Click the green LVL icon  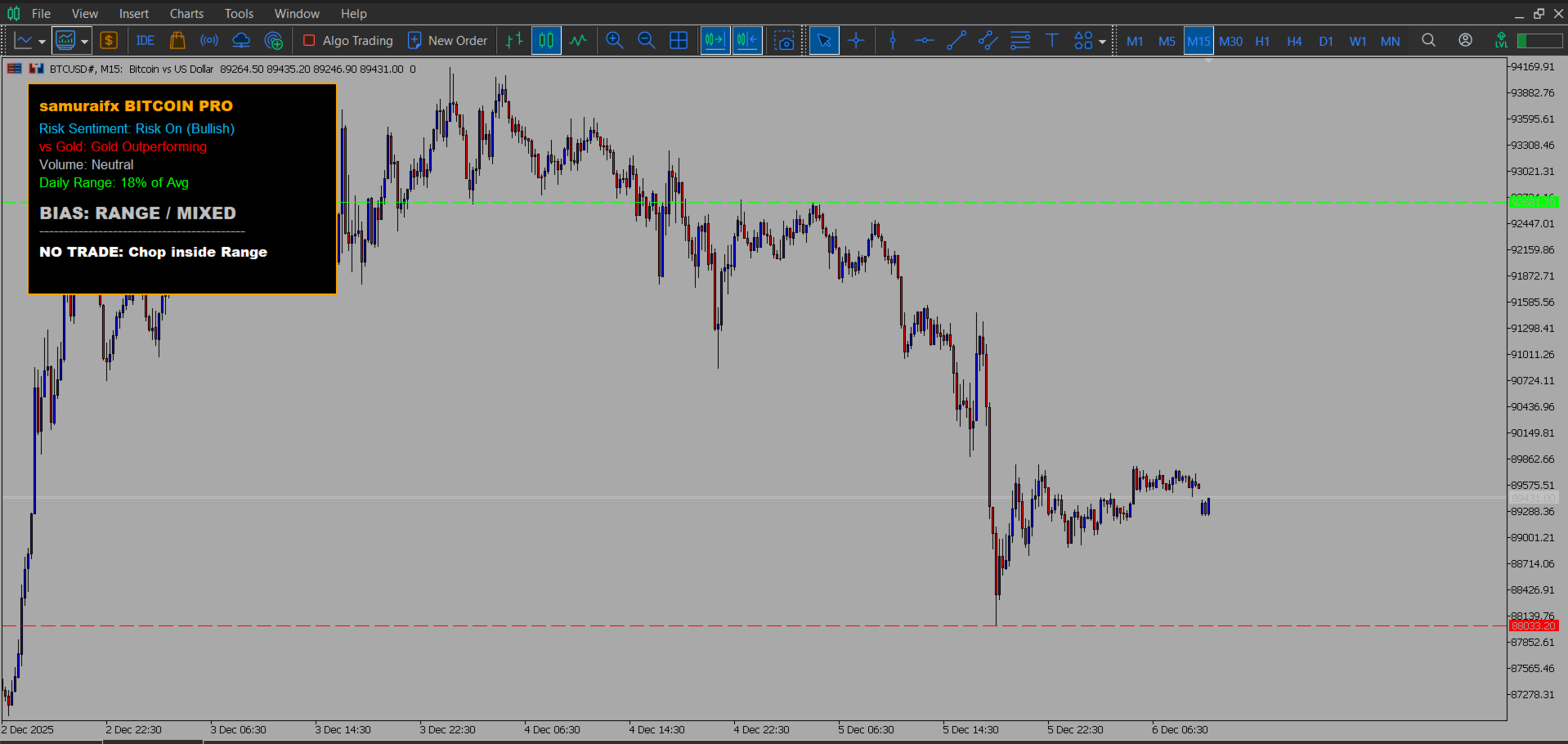tap(1501, 40)
